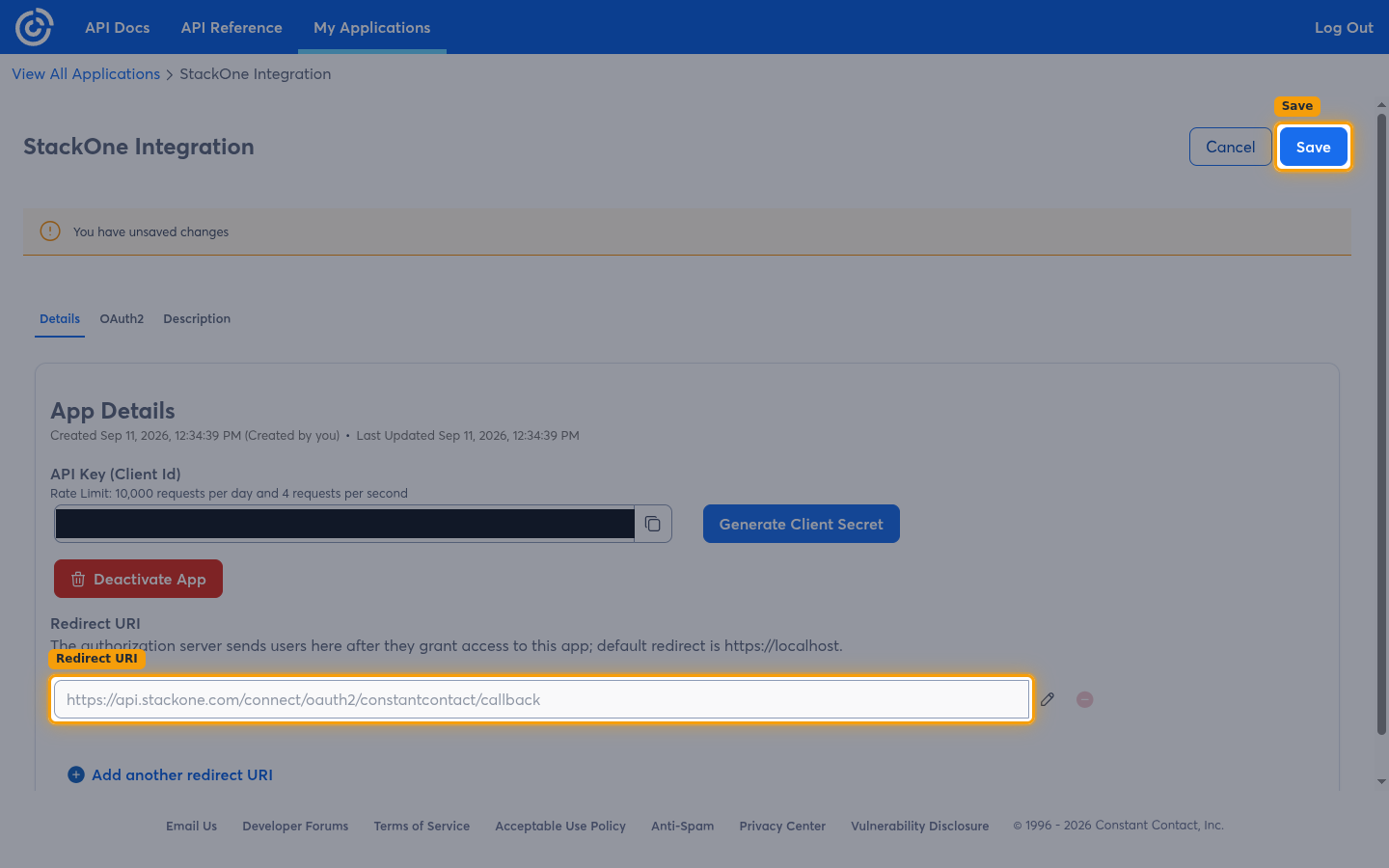This screenshot has height=868, width=1389.
Task: Open Terms of Service footer link
Action: pyautogui.click(x=422, y=826)
